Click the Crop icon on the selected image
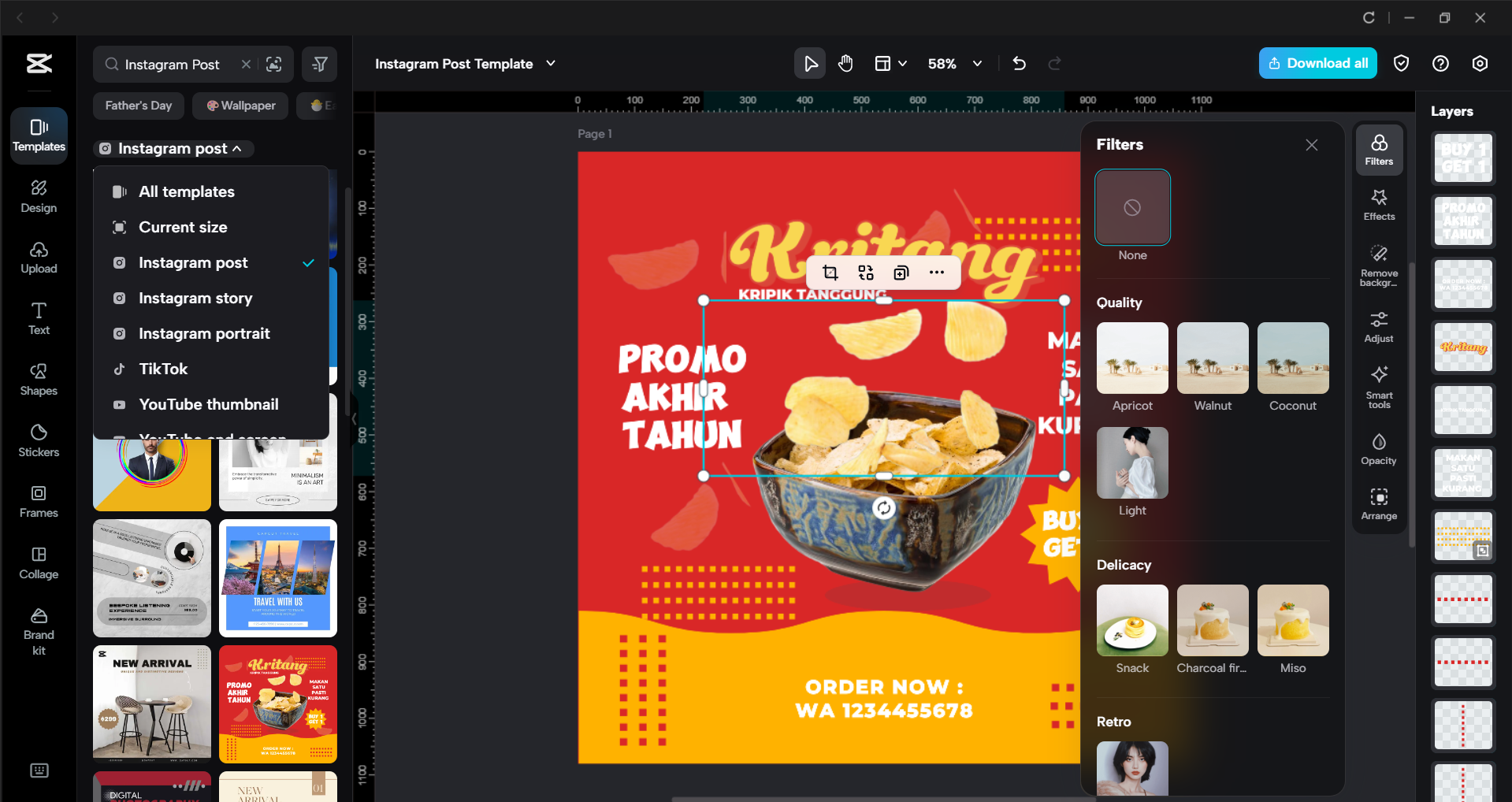Image resolution: width=1512 pixels, height=802 pixels. (830, 273)
